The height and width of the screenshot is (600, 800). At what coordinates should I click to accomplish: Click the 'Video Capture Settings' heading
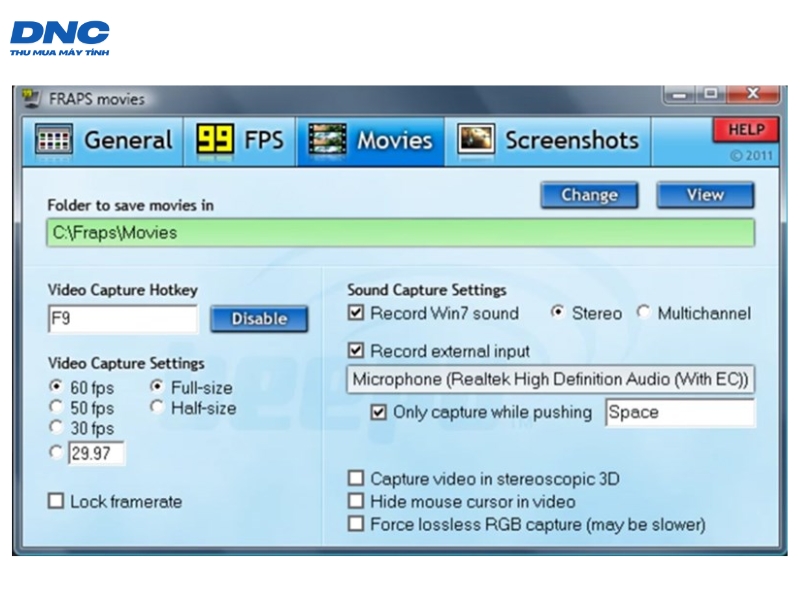coord(126,363)
